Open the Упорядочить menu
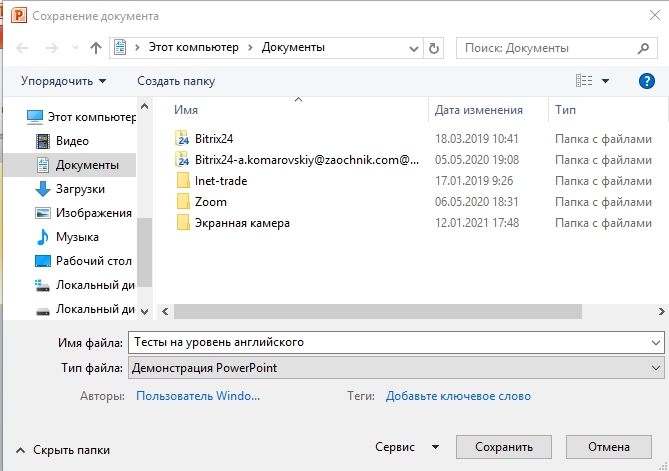The image size is (669, 471). coord(63,81)
